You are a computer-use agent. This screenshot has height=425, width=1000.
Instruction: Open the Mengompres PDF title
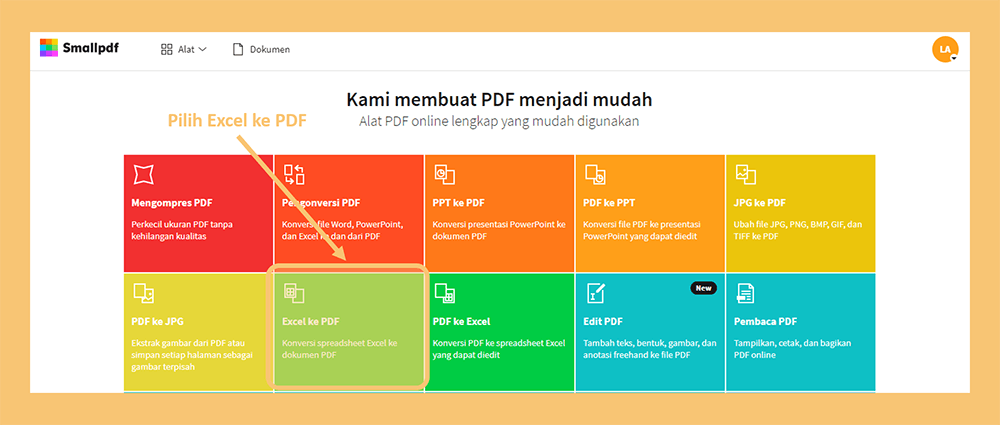click(172, 203)
